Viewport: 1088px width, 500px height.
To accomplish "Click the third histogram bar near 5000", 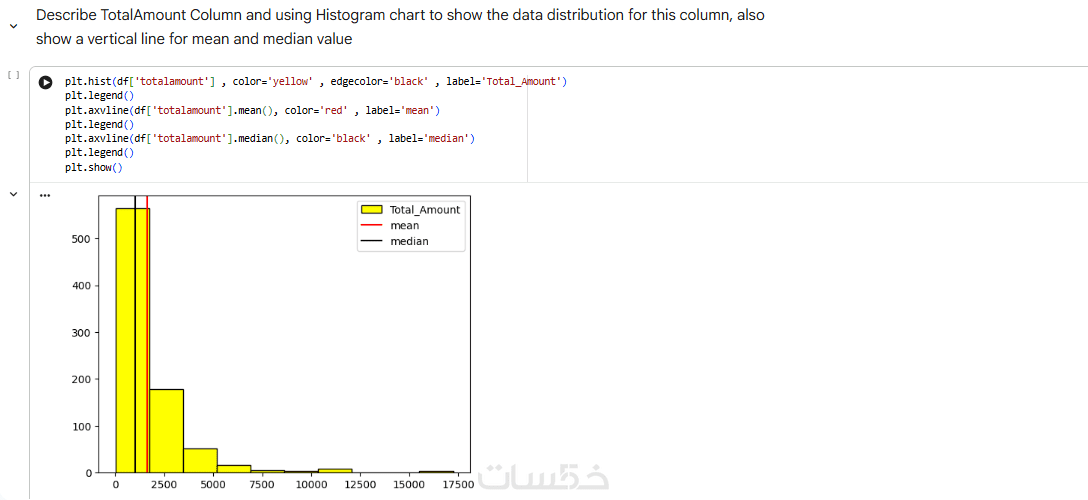I will click(200, 460).
